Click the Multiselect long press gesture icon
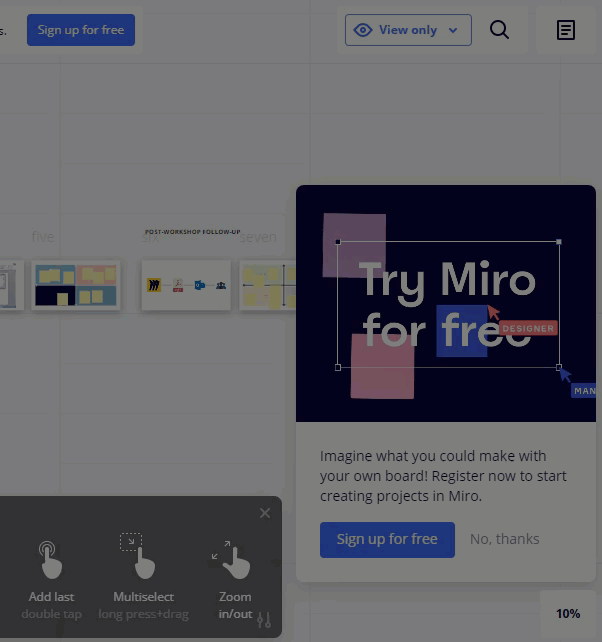 pyautogui.click(x=138, y=556)
